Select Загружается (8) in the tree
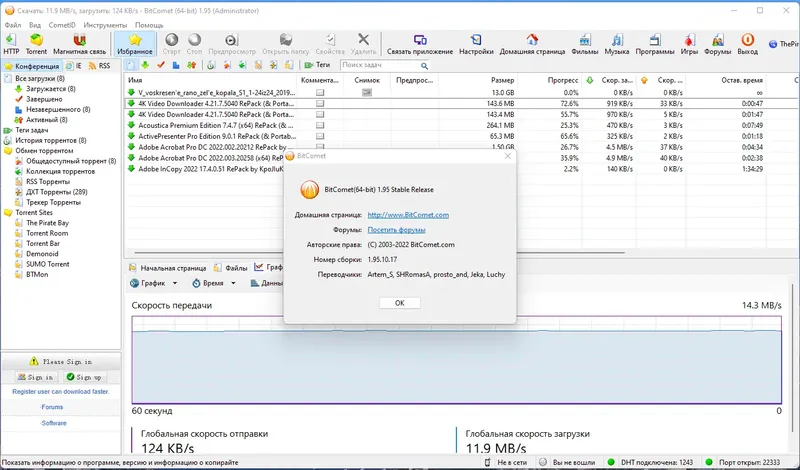The image size is (800, 470). [51, 89]
